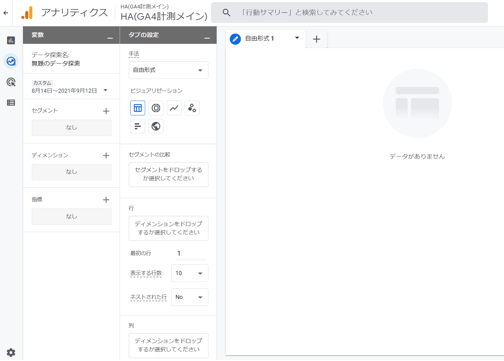Viewport: 504px width, 361px height.
Task: Open Advertising sidebar icon
Action: 11,82
